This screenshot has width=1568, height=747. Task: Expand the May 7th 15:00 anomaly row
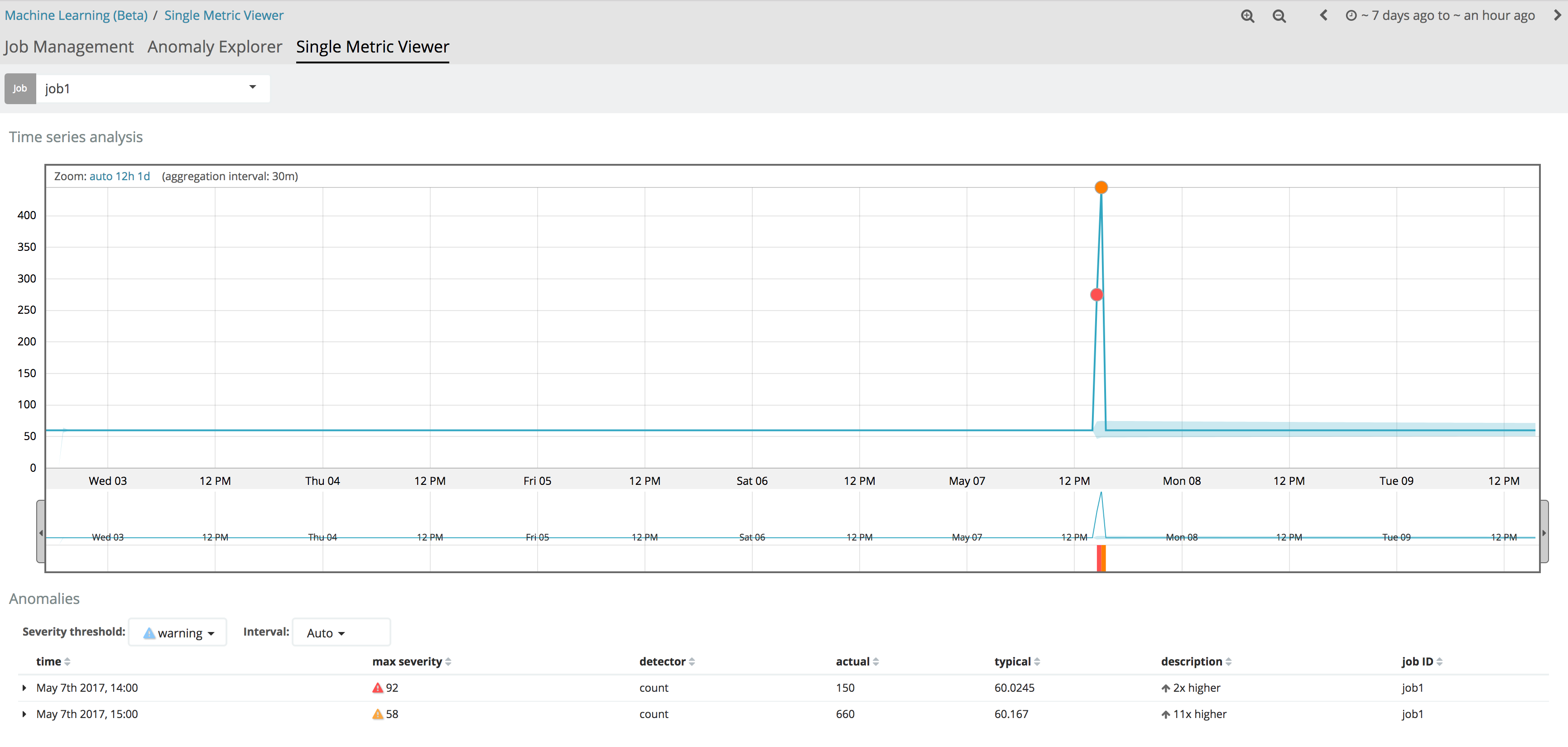tap(24, 714)
